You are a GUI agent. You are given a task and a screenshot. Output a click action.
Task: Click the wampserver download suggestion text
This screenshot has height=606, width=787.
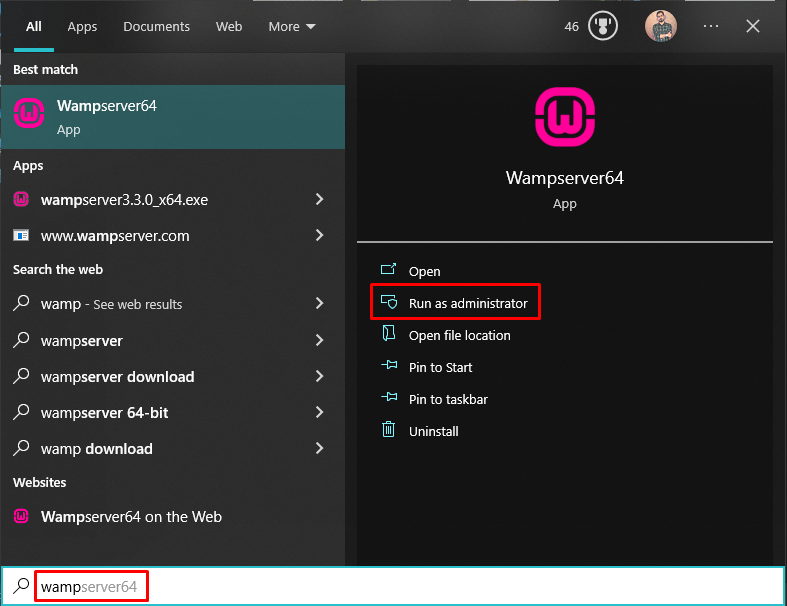pyautogui.click(x=117, y=377)
